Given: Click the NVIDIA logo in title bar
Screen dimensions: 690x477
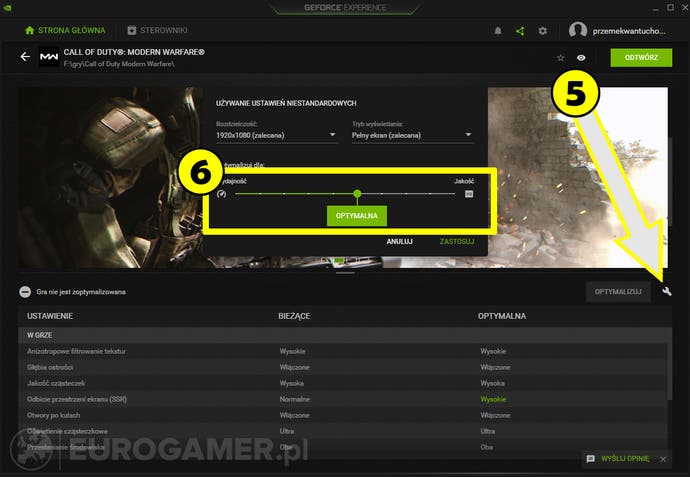Looking at the screenshot, I should [7, 7].
